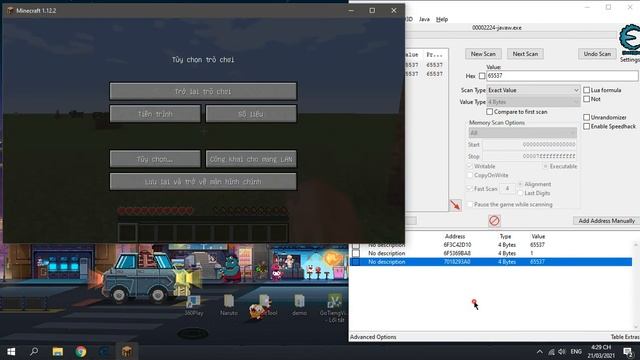Open Advanced Options panel

(373, 337)
